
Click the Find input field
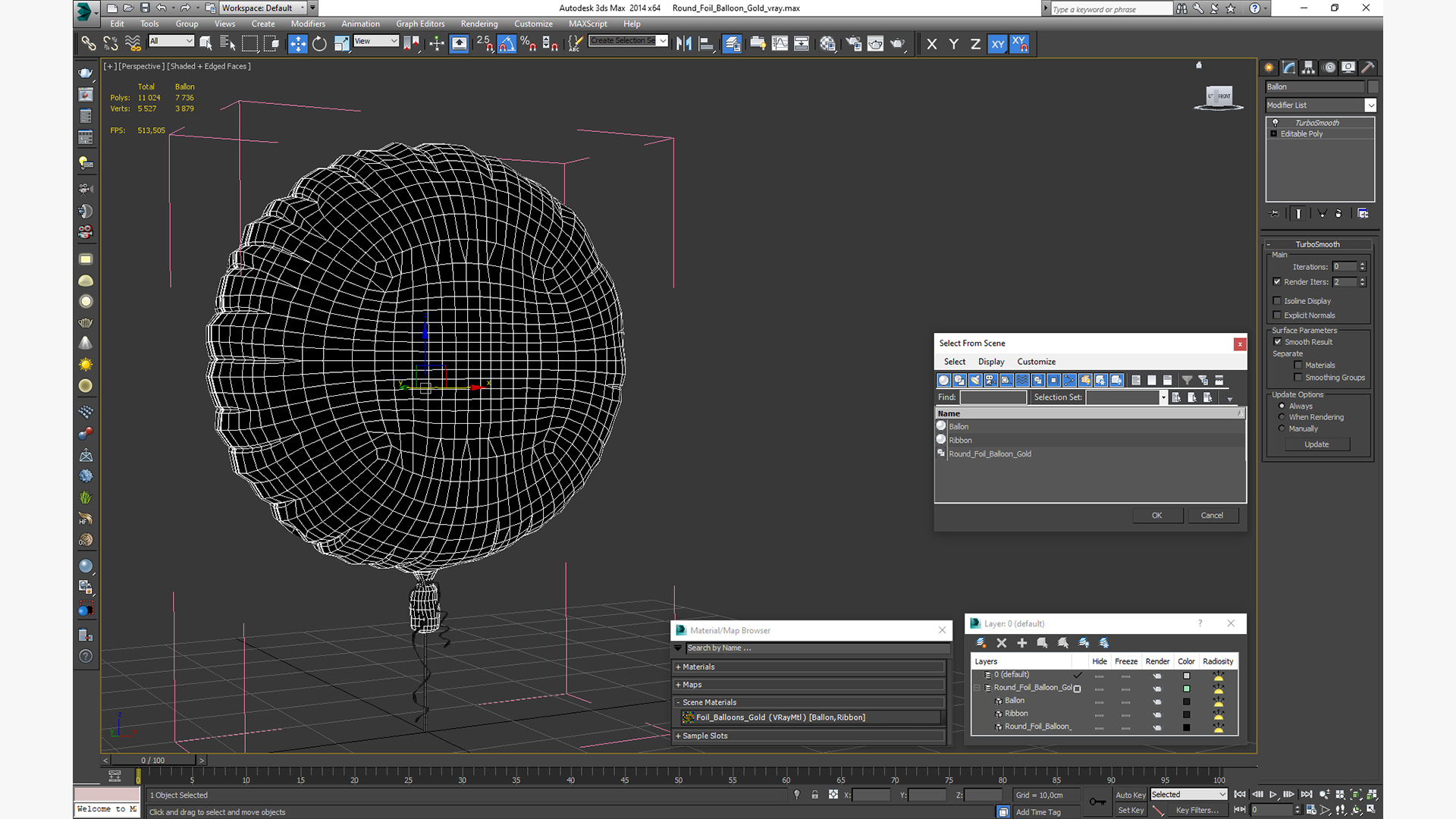point(993,397)
